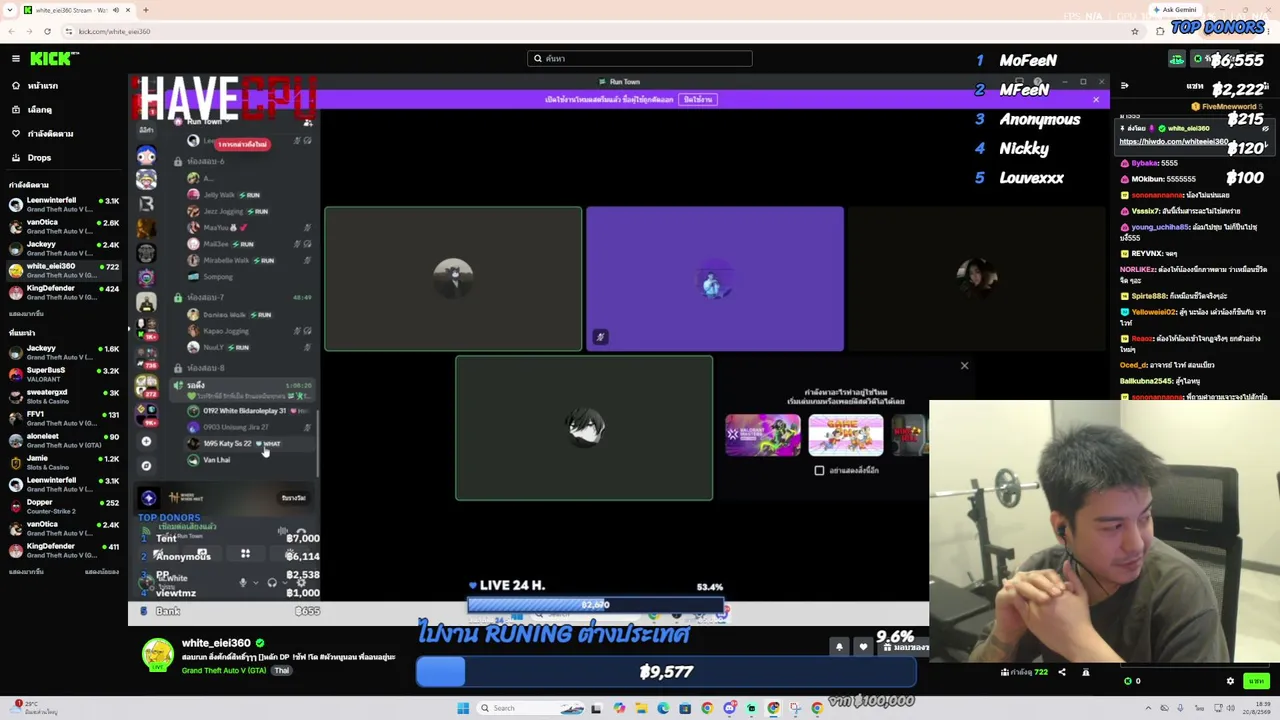Open Discord discover servers compass icon
1280x720 pixels.
147,465
